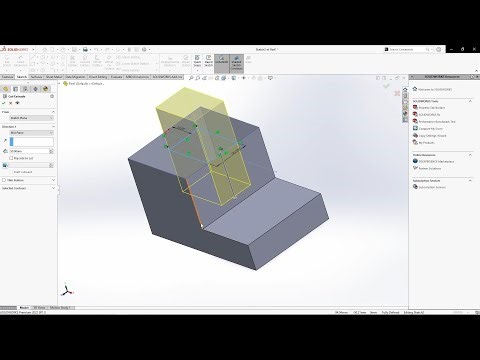The width and height of the screenshot is (480, 360).
Task: Open Custom Properties task pane tab
Action: (x=405, y=120)
